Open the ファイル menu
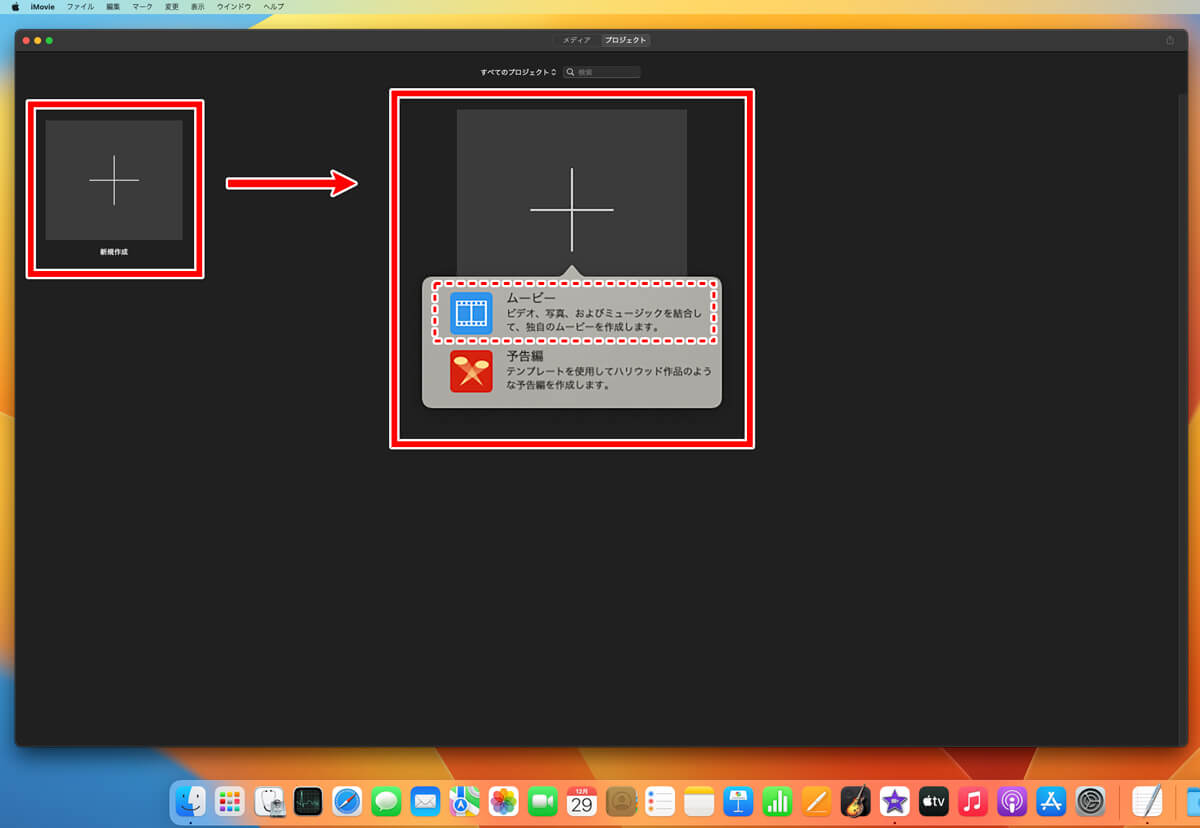This screenshot has width=1200, height=828. [x=80, y=6]
